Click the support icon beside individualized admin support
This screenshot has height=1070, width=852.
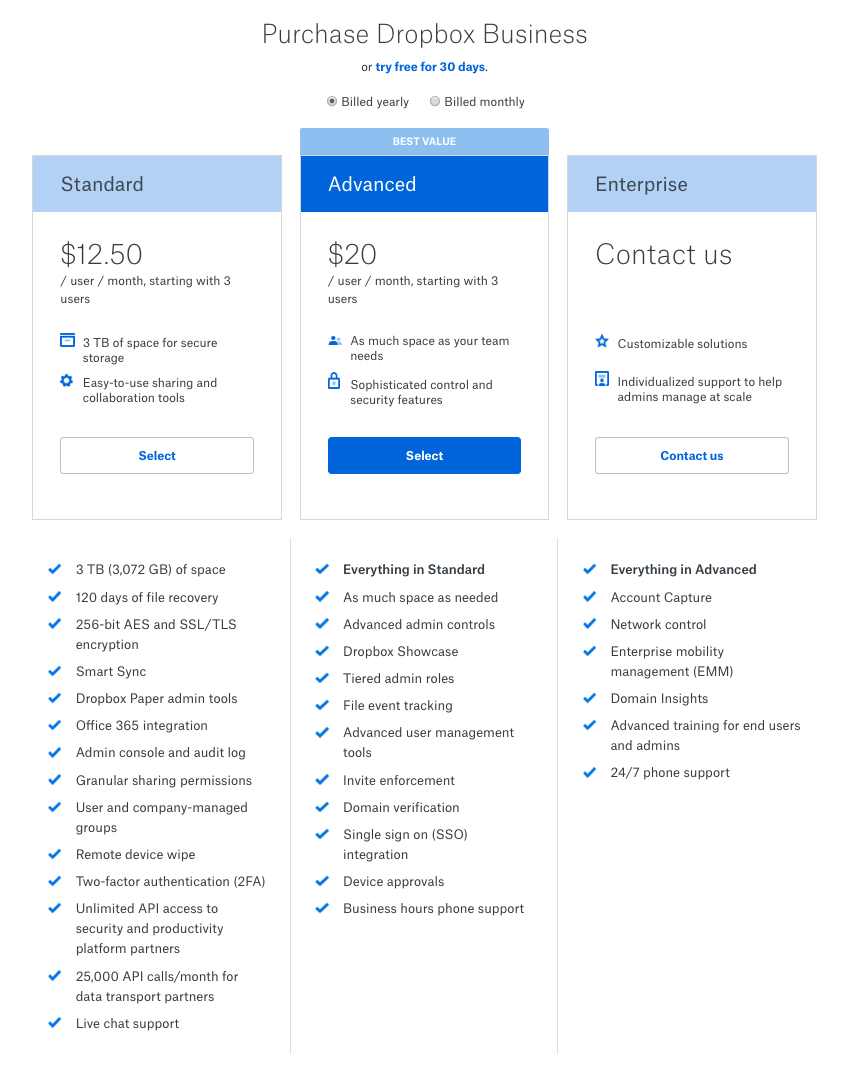(600, 381)
